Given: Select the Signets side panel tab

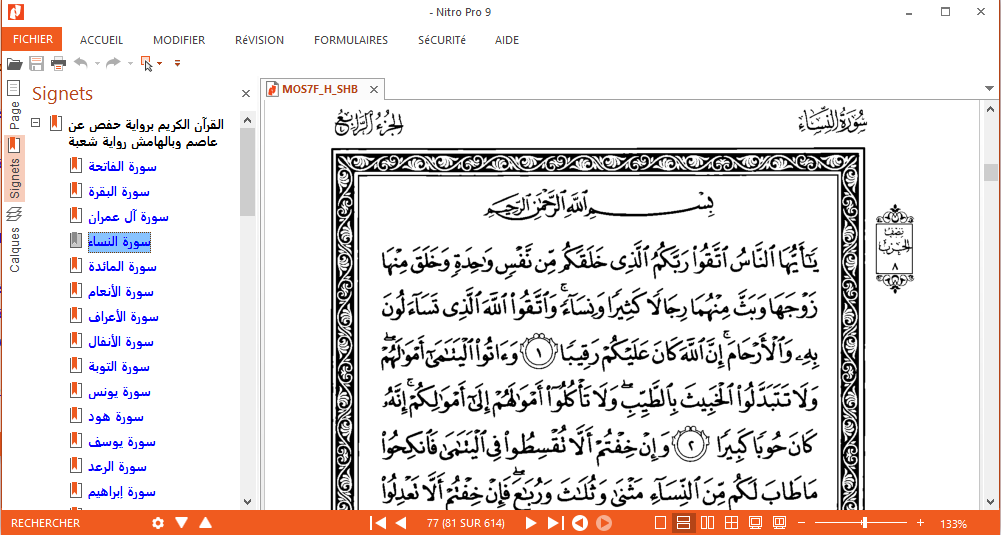Looking at the screenshot, I should pos(14,169).
